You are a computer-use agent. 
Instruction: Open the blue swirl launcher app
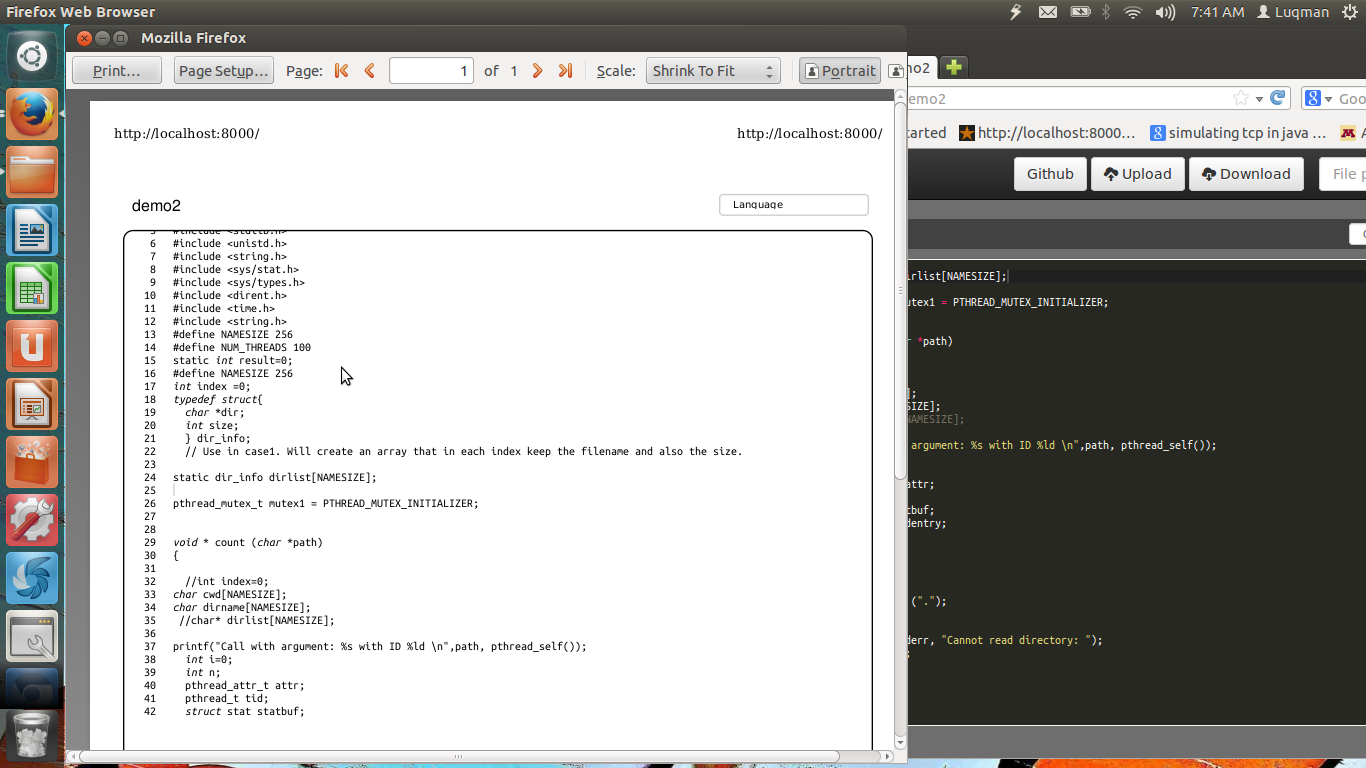click(x=32, y=578)
